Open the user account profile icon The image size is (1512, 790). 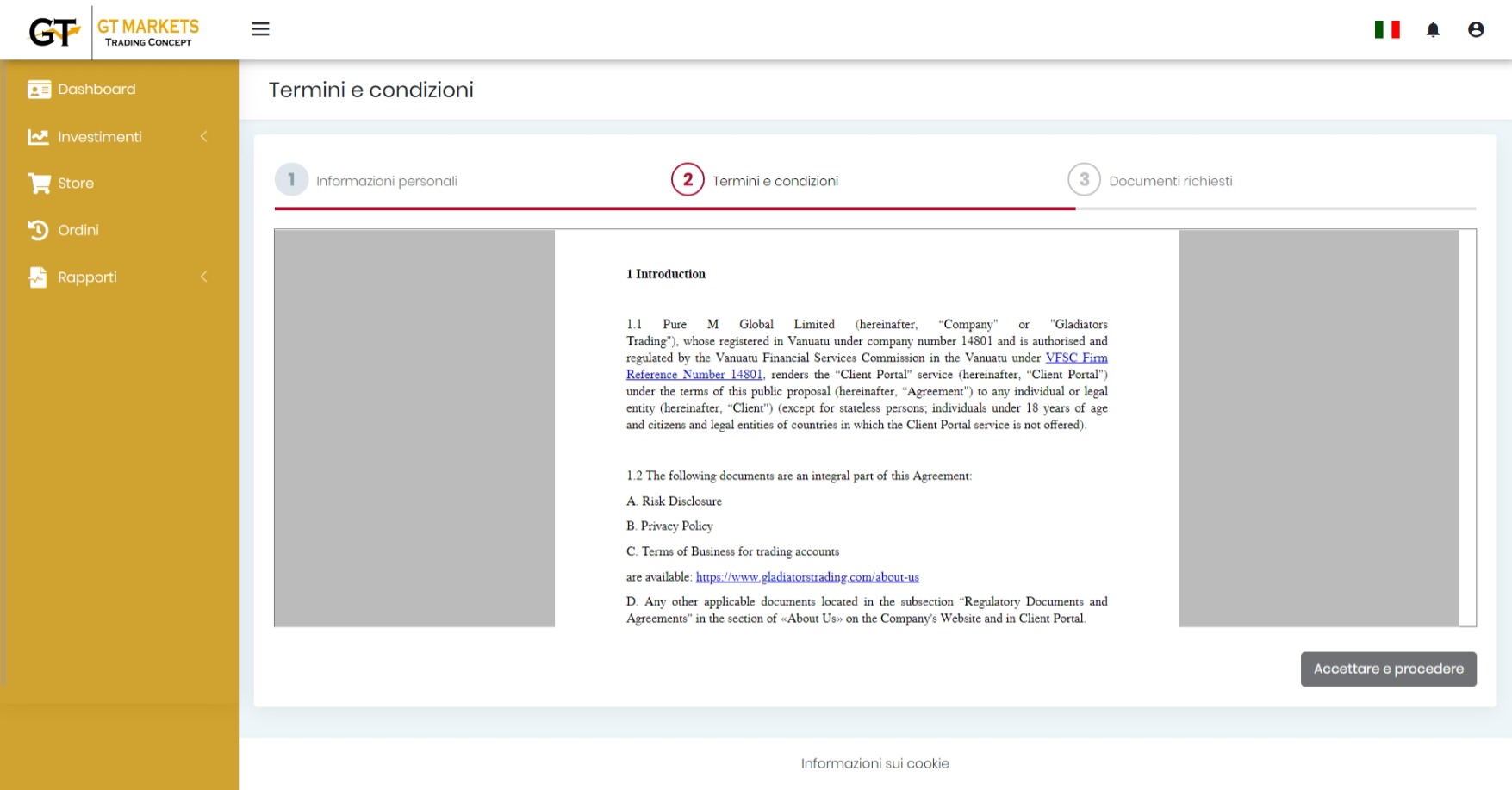pyautogui.click(x=1475, y=30)
